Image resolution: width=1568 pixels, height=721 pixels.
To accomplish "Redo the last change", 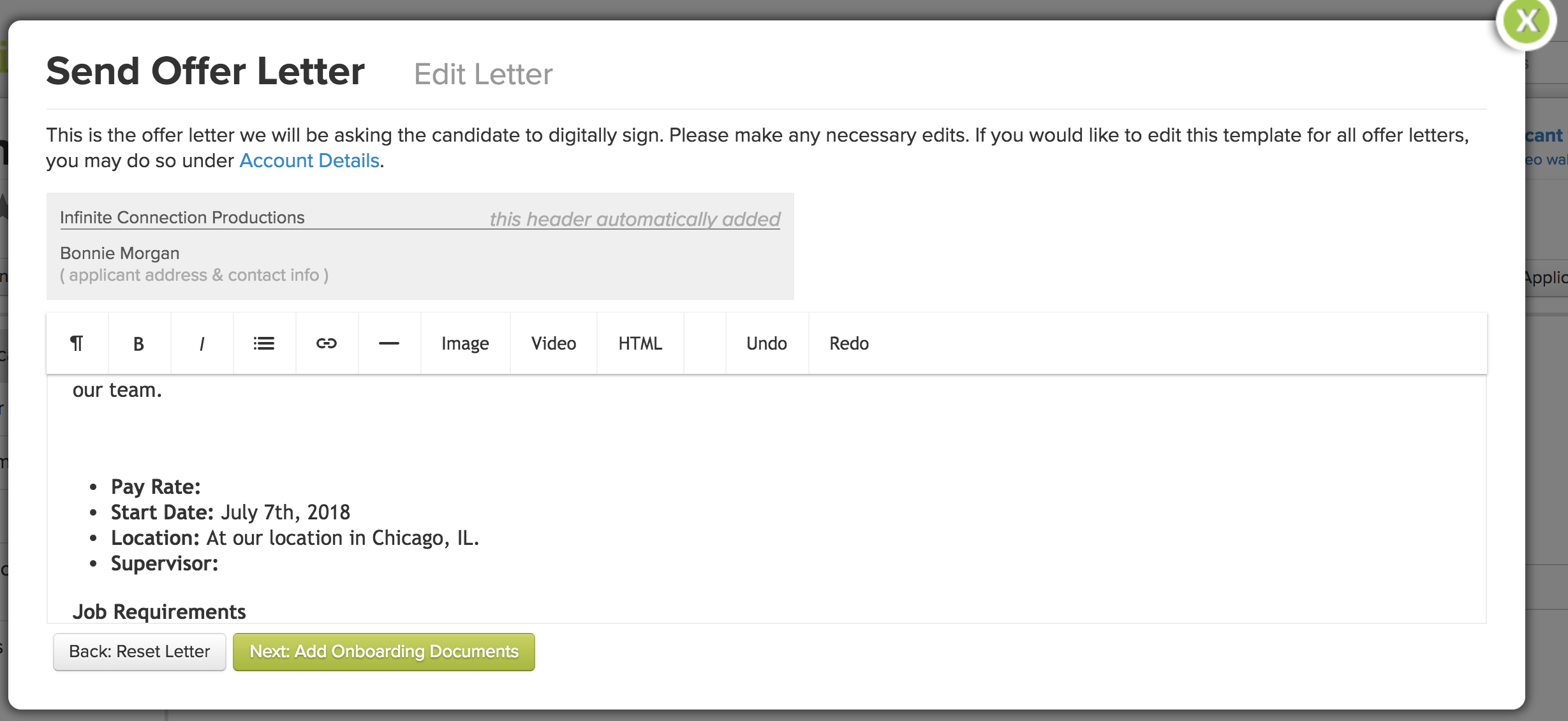I will [x=848, y=343].
